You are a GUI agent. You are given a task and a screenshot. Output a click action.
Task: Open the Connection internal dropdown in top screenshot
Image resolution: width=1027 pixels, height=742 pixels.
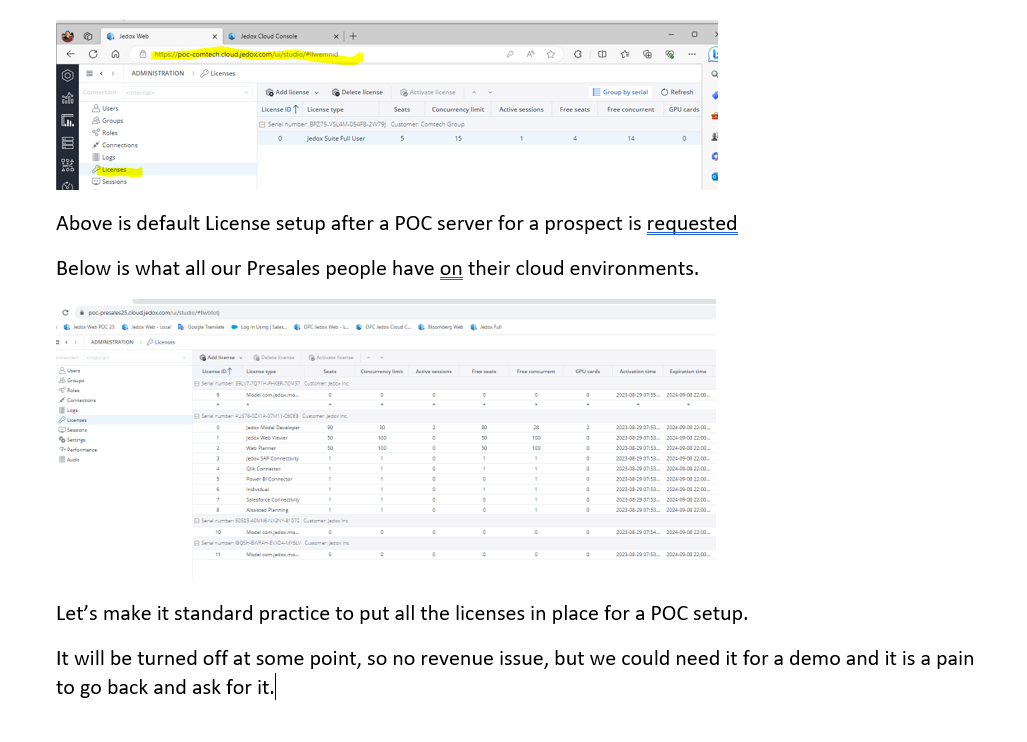tap(165, 92)
